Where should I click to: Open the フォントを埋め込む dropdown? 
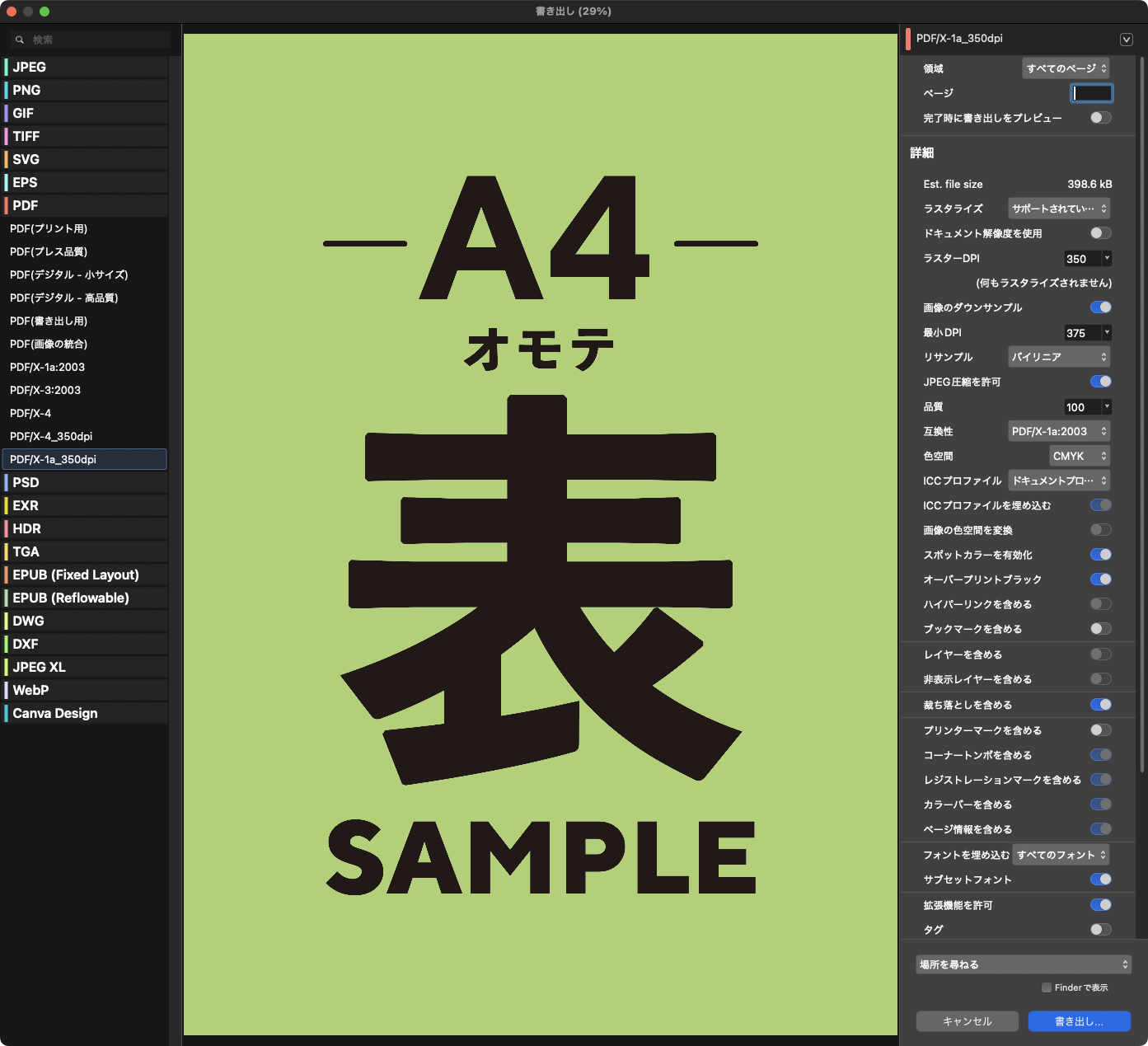pos(1061,855)
